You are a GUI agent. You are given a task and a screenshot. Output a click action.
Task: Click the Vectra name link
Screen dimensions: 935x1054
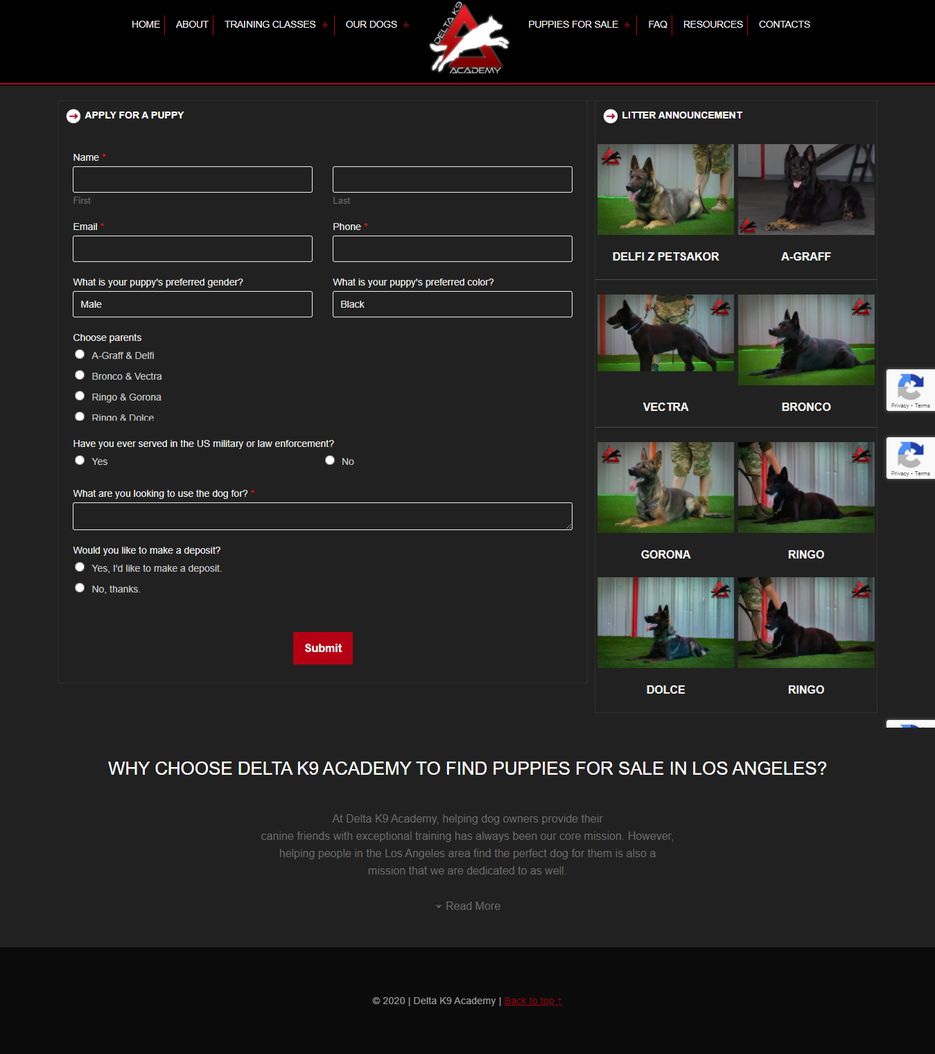(x=665, y=407)
